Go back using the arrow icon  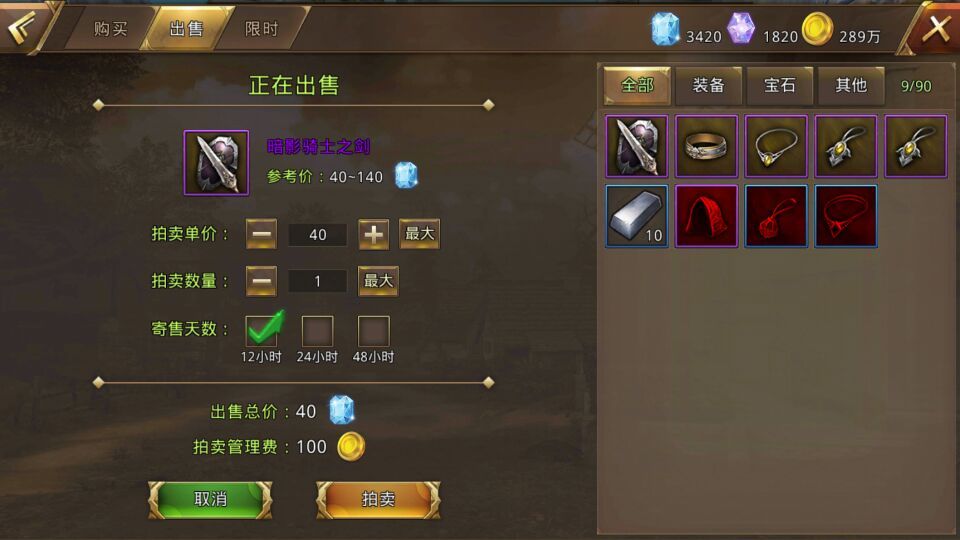click(21, 26)
